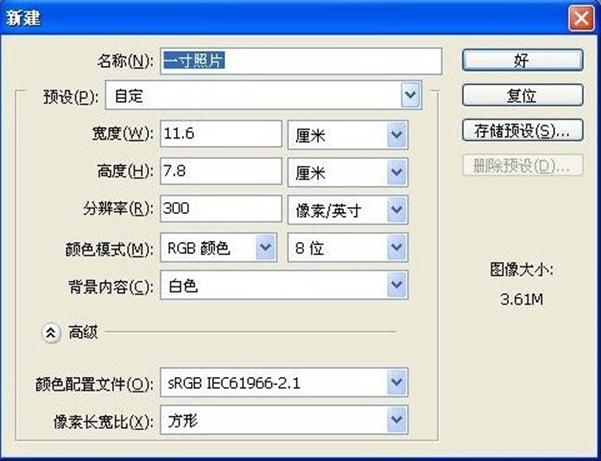Click the 高度(H) label
601x461 pixels.
point(125,171)
